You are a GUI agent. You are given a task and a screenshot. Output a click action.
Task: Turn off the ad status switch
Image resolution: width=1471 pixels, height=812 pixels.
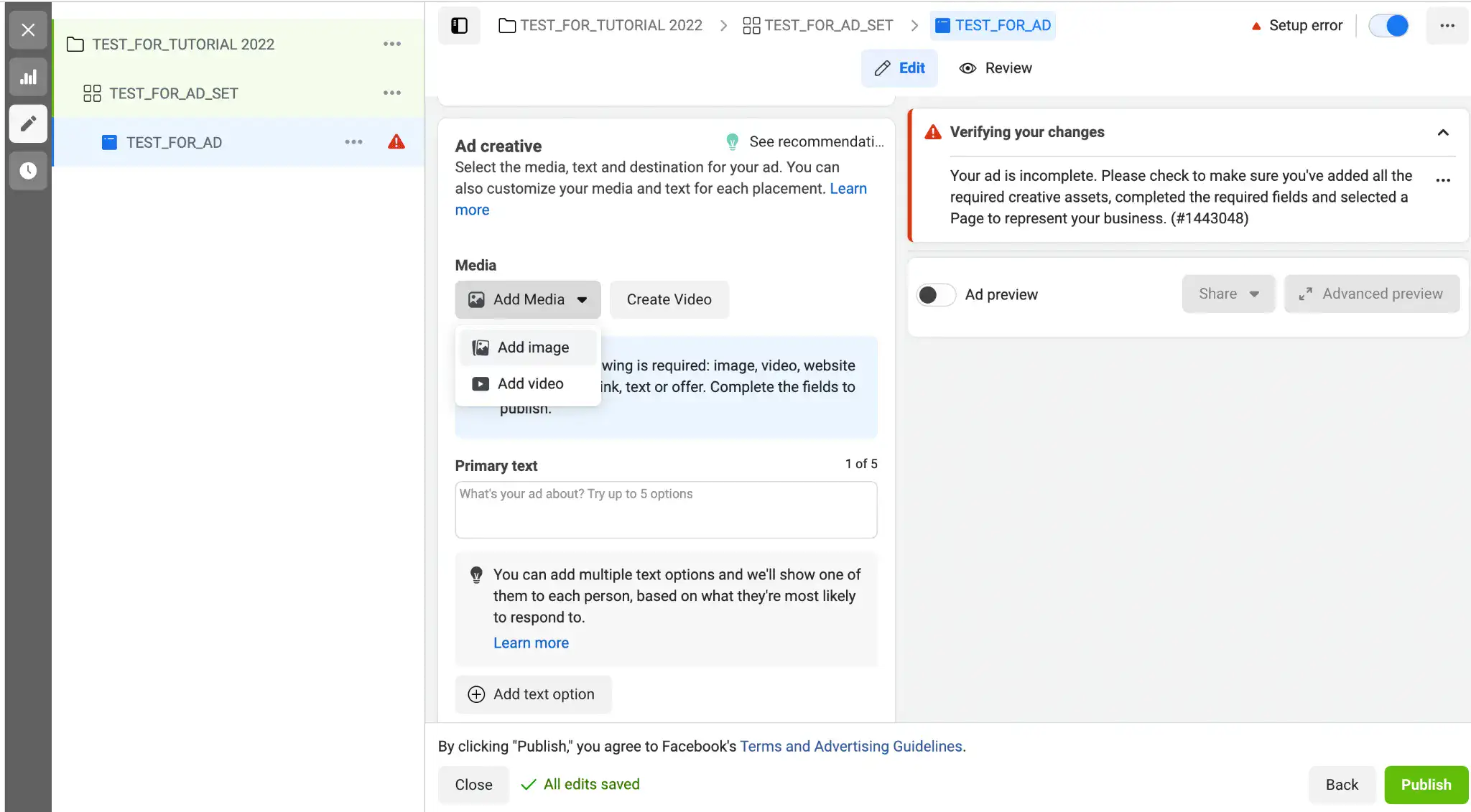pyautogui.click(x=1388, y=26)
